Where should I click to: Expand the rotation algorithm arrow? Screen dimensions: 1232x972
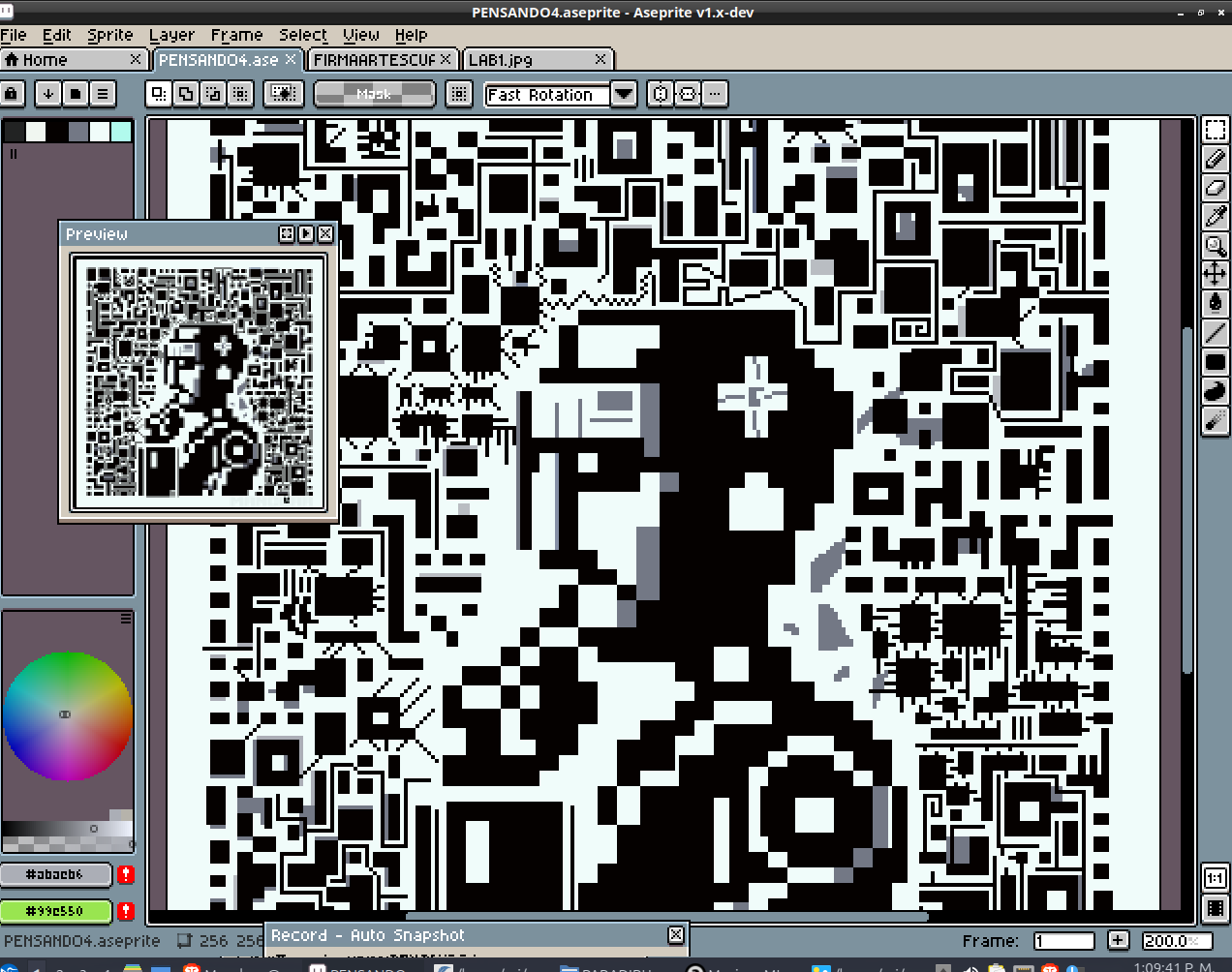pos(624,94)
